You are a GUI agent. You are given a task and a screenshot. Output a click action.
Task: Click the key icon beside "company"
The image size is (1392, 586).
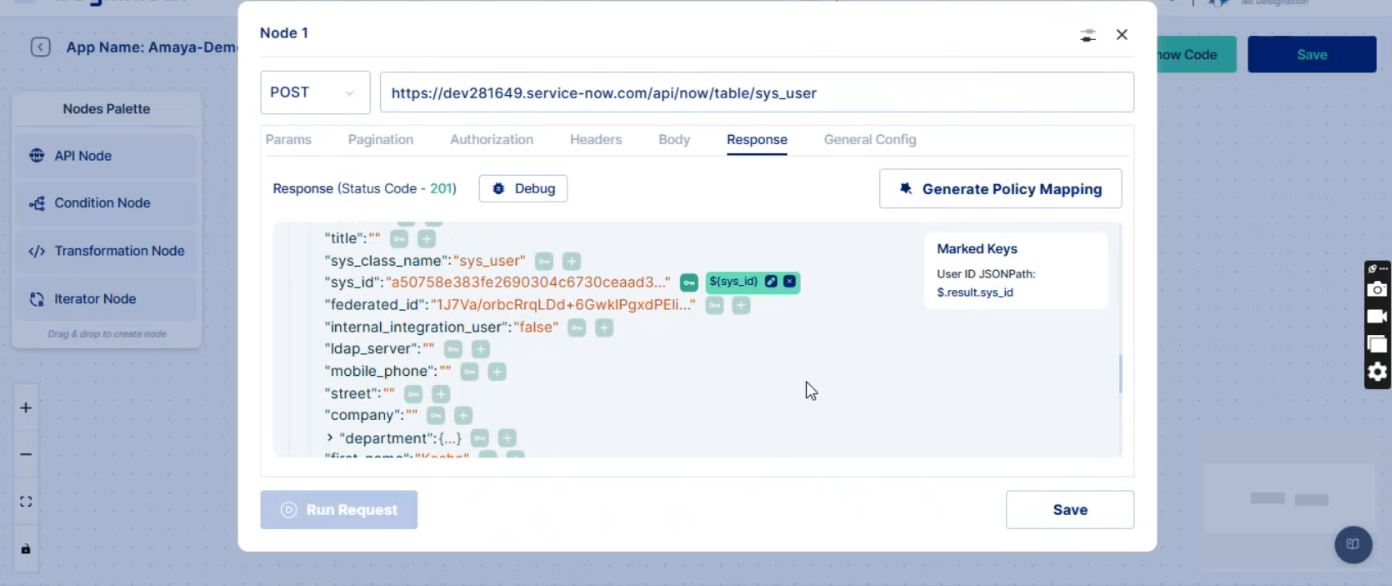(x=435, y=415)
